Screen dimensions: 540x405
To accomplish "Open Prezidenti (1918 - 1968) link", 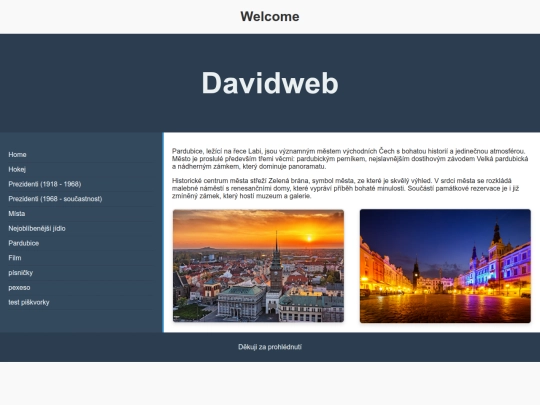I will click(45, 184).
